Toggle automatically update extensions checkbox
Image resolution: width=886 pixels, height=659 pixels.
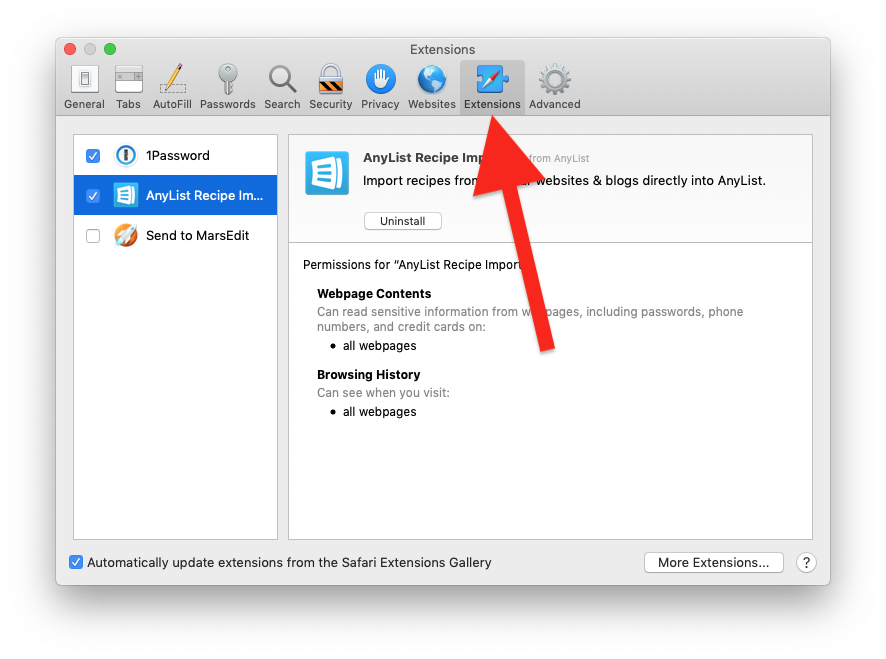tap(76, 562)
